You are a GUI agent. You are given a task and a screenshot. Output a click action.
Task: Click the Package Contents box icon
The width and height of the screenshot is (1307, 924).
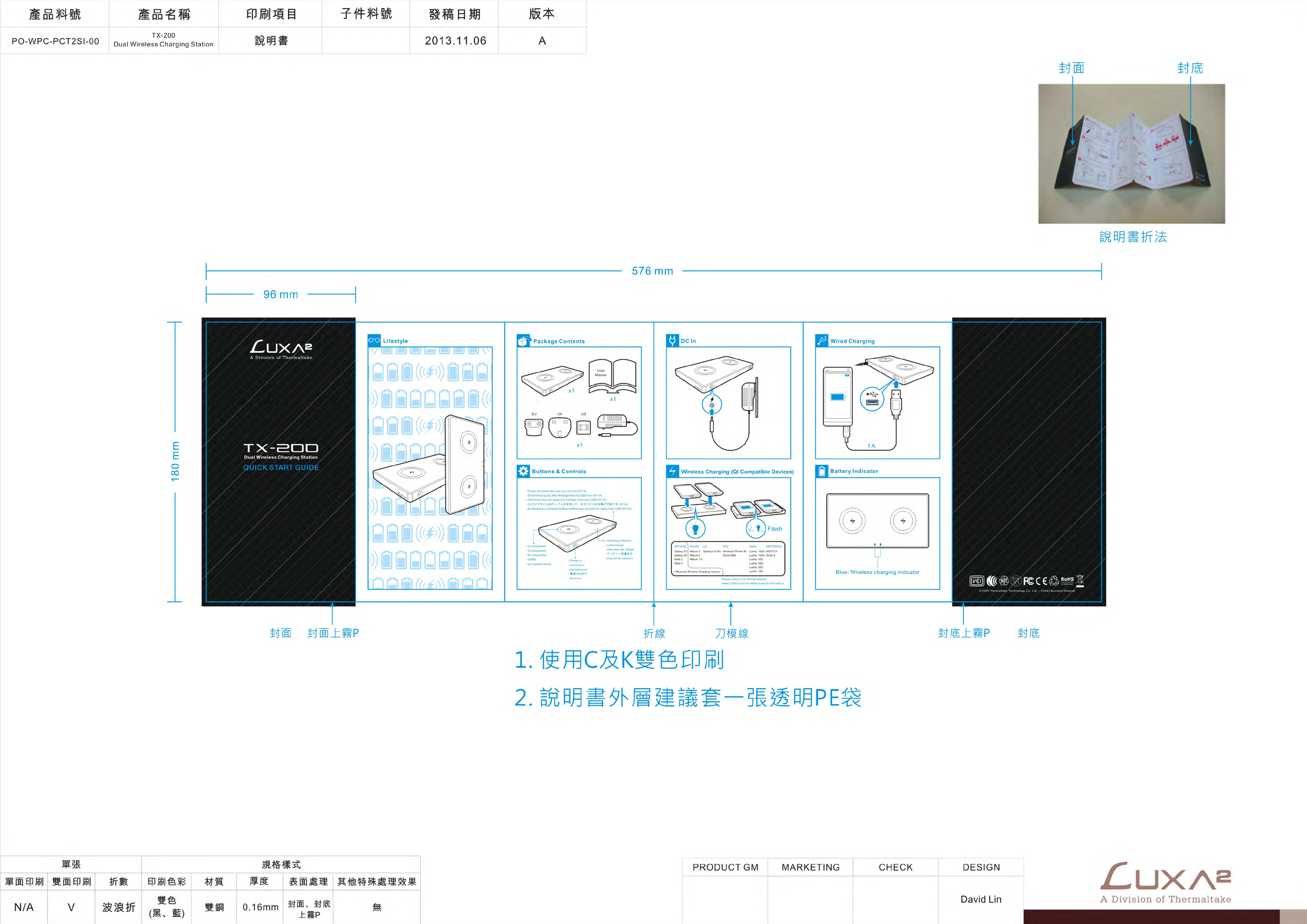[523, 341]
